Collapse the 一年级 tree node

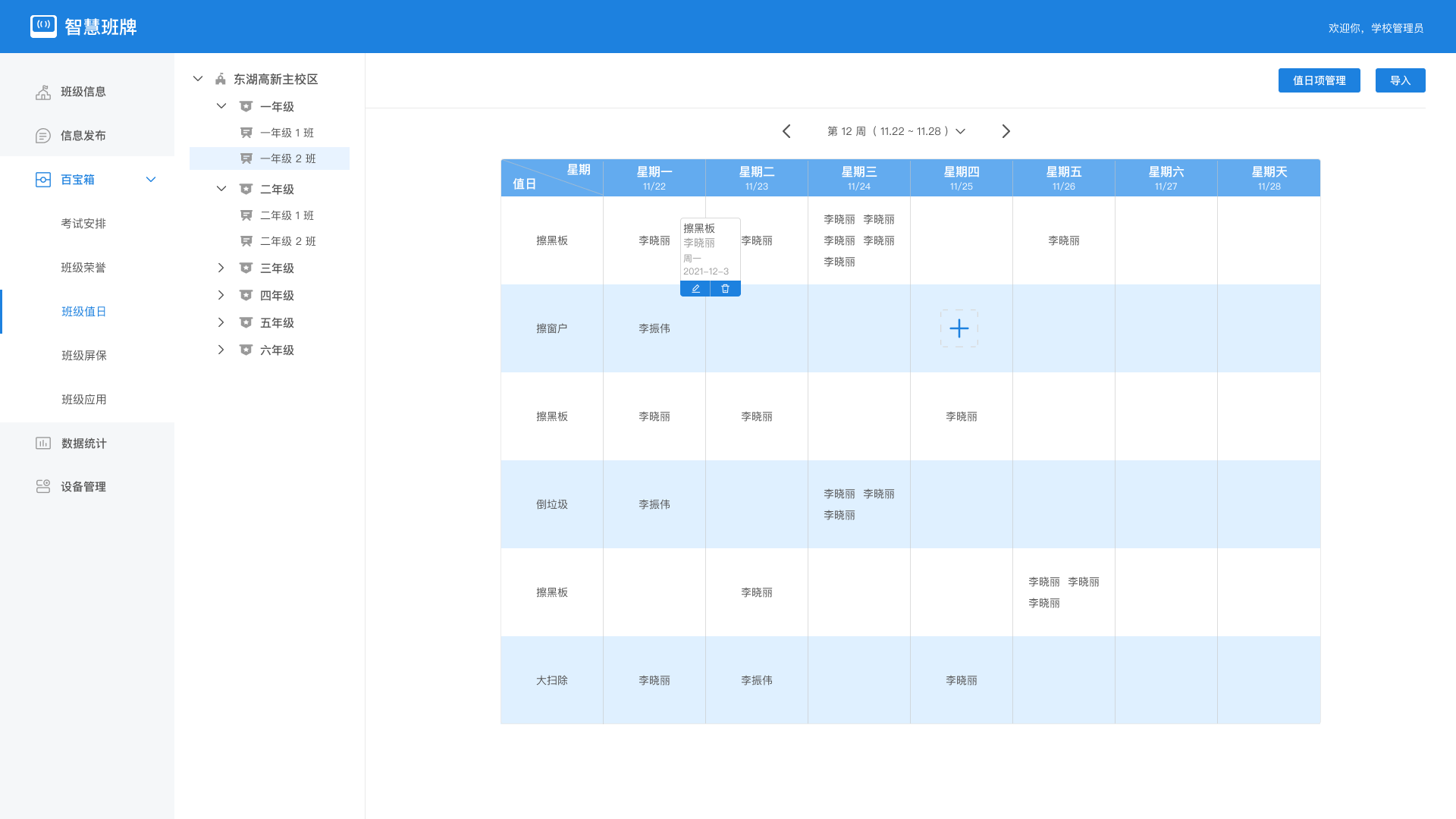[x=221, y=106]
